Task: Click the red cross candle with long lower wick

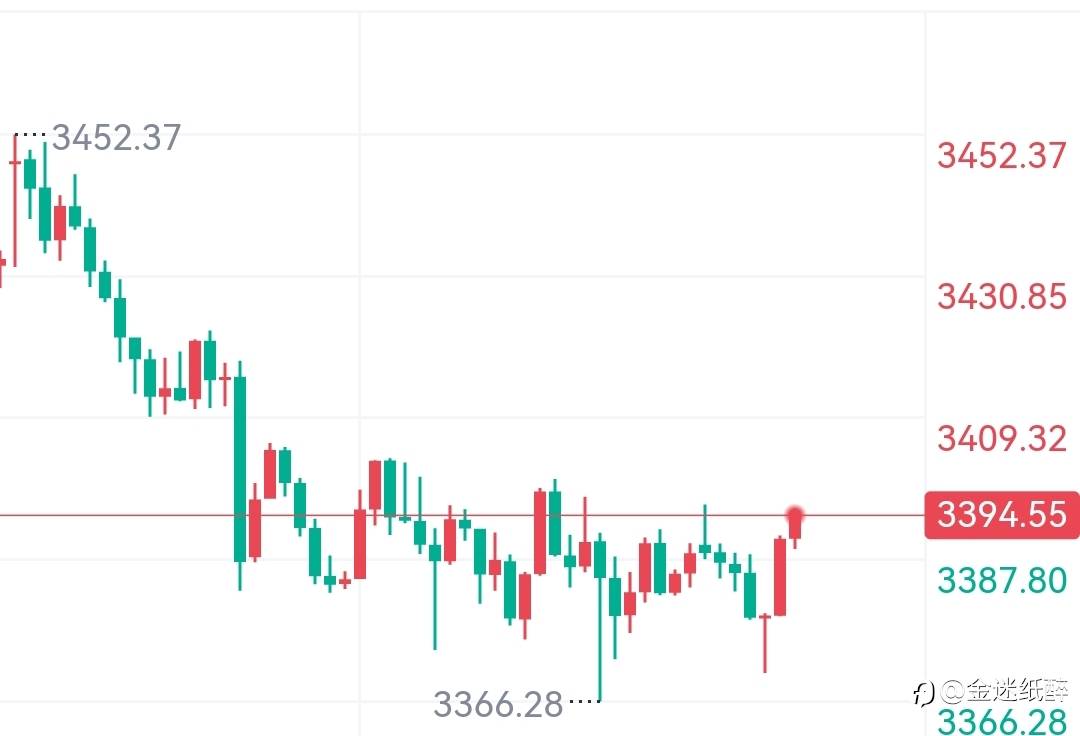Action: point(765,643)
